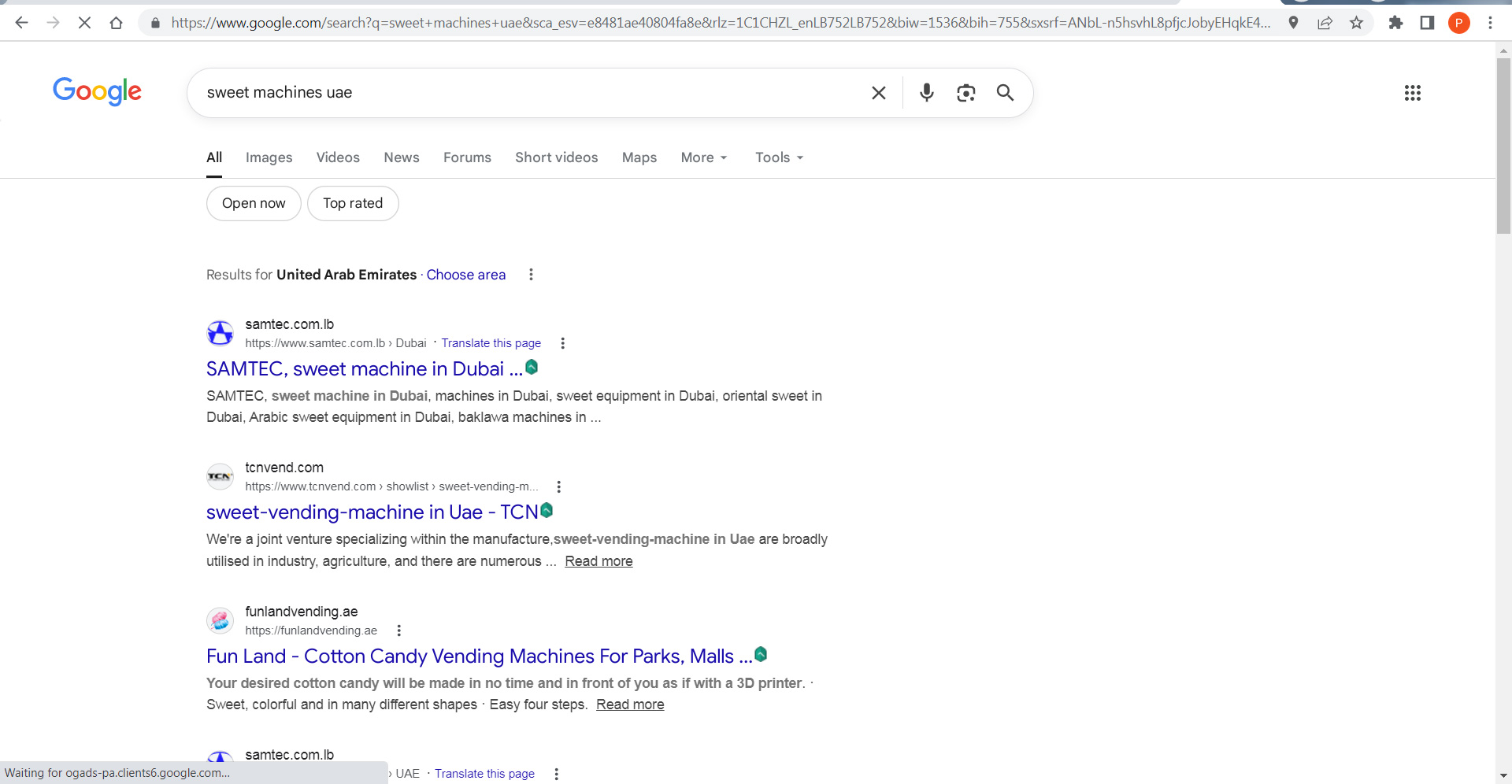
Task: Open the Fun Land Cotton Candy Vending result
Action: pos(480,656)
